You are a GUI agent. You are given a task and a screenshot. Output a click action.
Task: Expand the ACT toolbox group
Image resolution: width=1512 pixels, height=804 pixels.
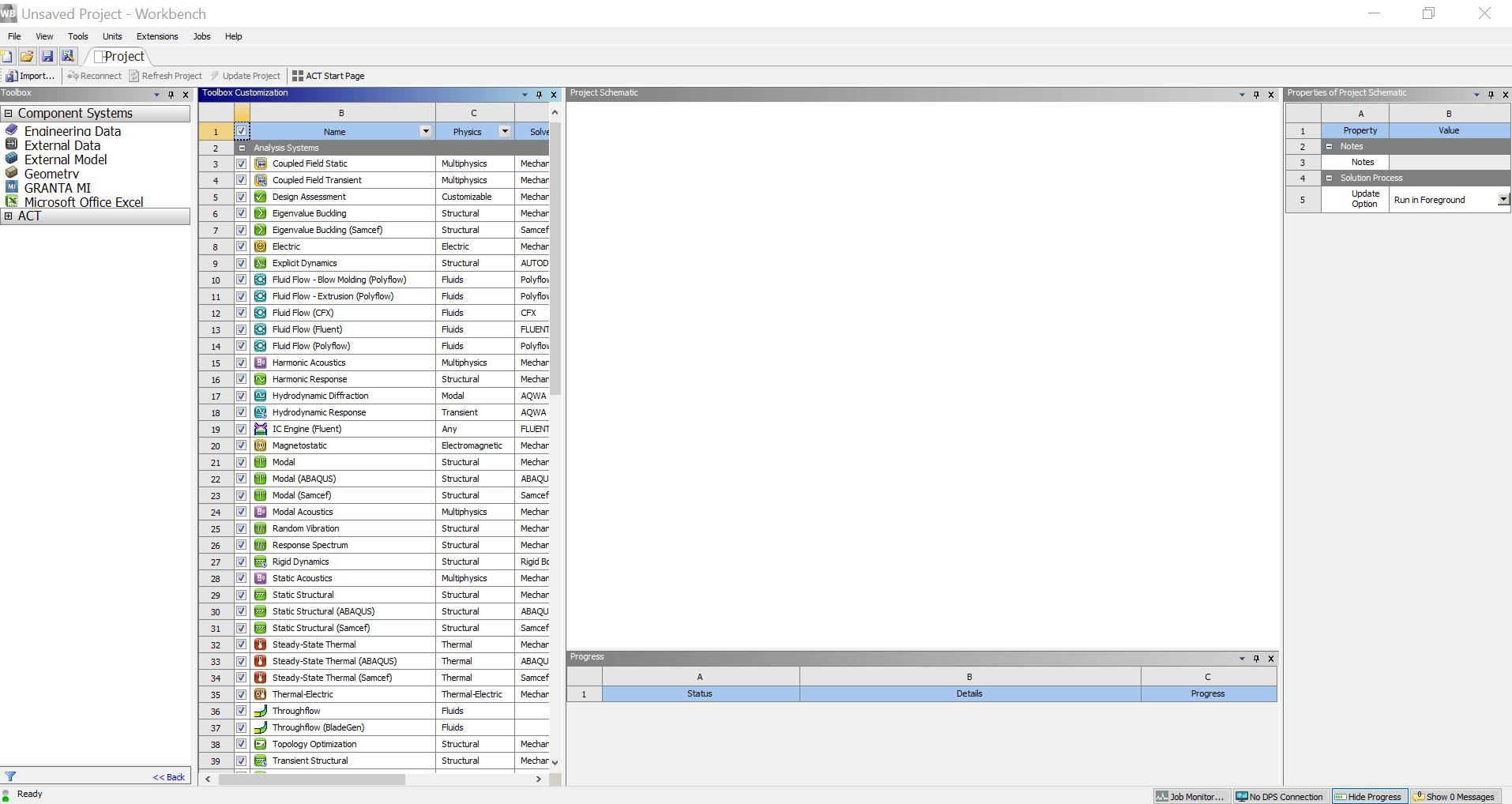[9, 216]
